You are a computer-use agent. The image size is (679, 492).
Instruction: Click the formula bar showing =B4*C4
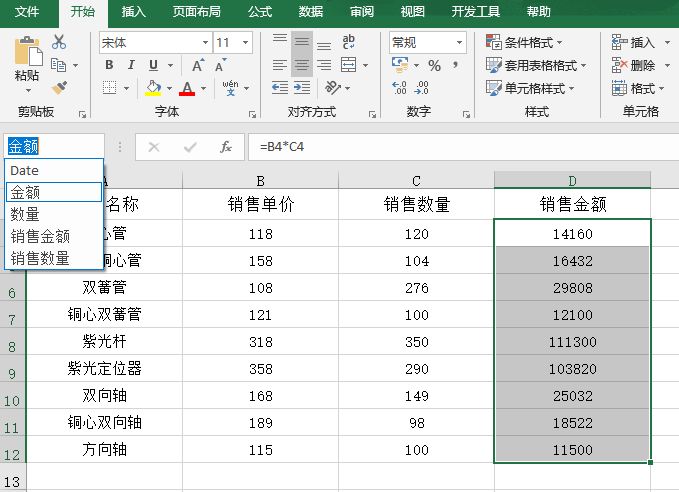pyautogui.click(x=450, y=147)
